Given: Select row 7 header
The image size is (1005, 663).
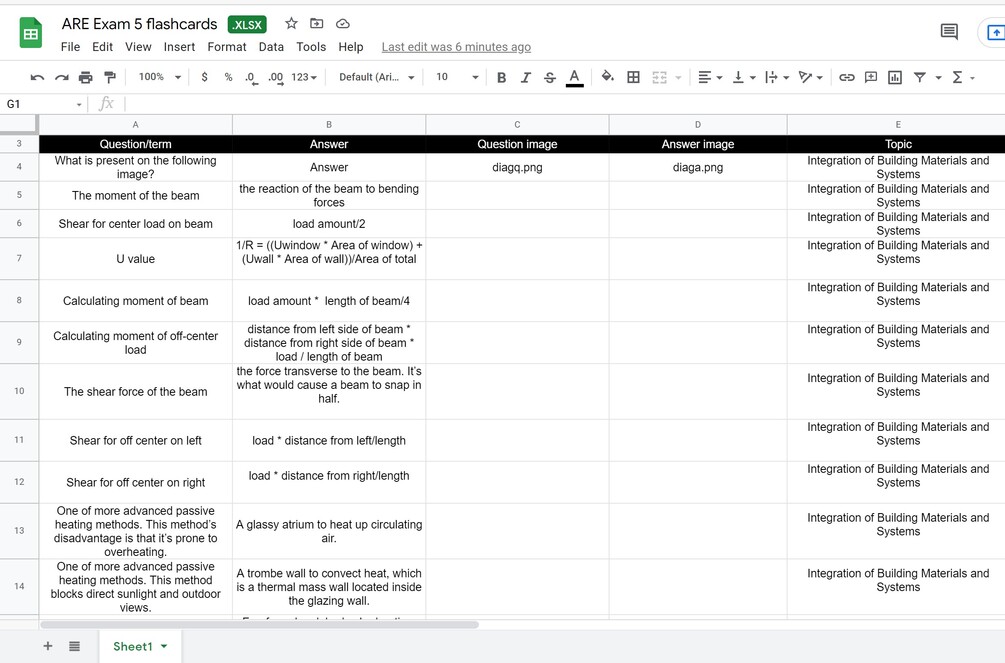Looking at the screenshot, I should [19, 258].
